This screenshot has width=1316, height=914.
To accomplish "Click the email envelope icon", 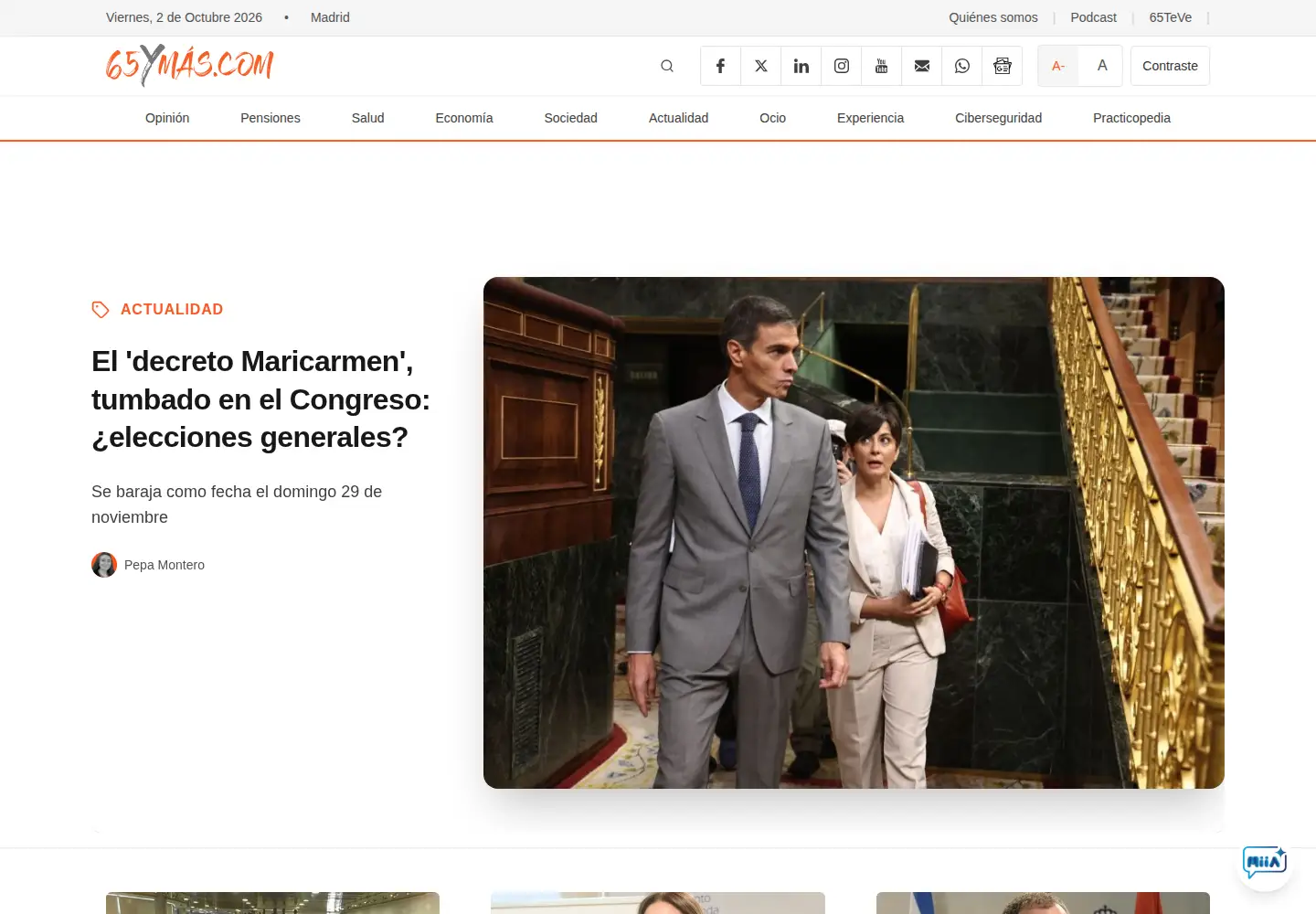I will pyautogui.click(x=921, y=66).
